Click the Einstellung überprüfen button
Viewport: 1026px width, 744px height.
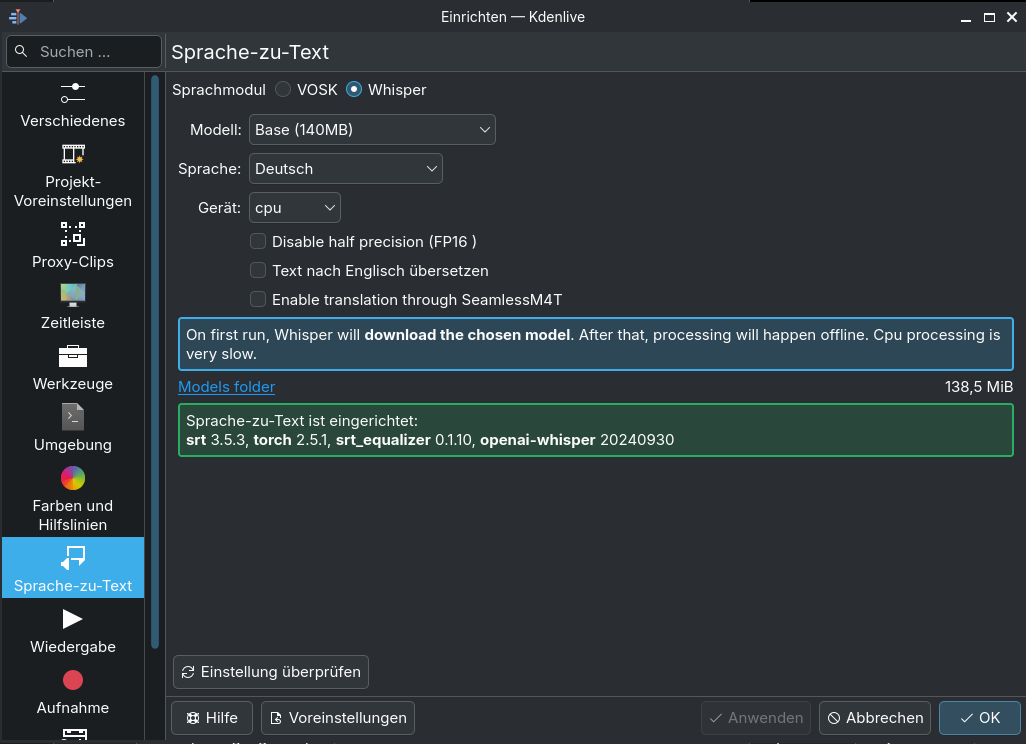coord(271,672)
